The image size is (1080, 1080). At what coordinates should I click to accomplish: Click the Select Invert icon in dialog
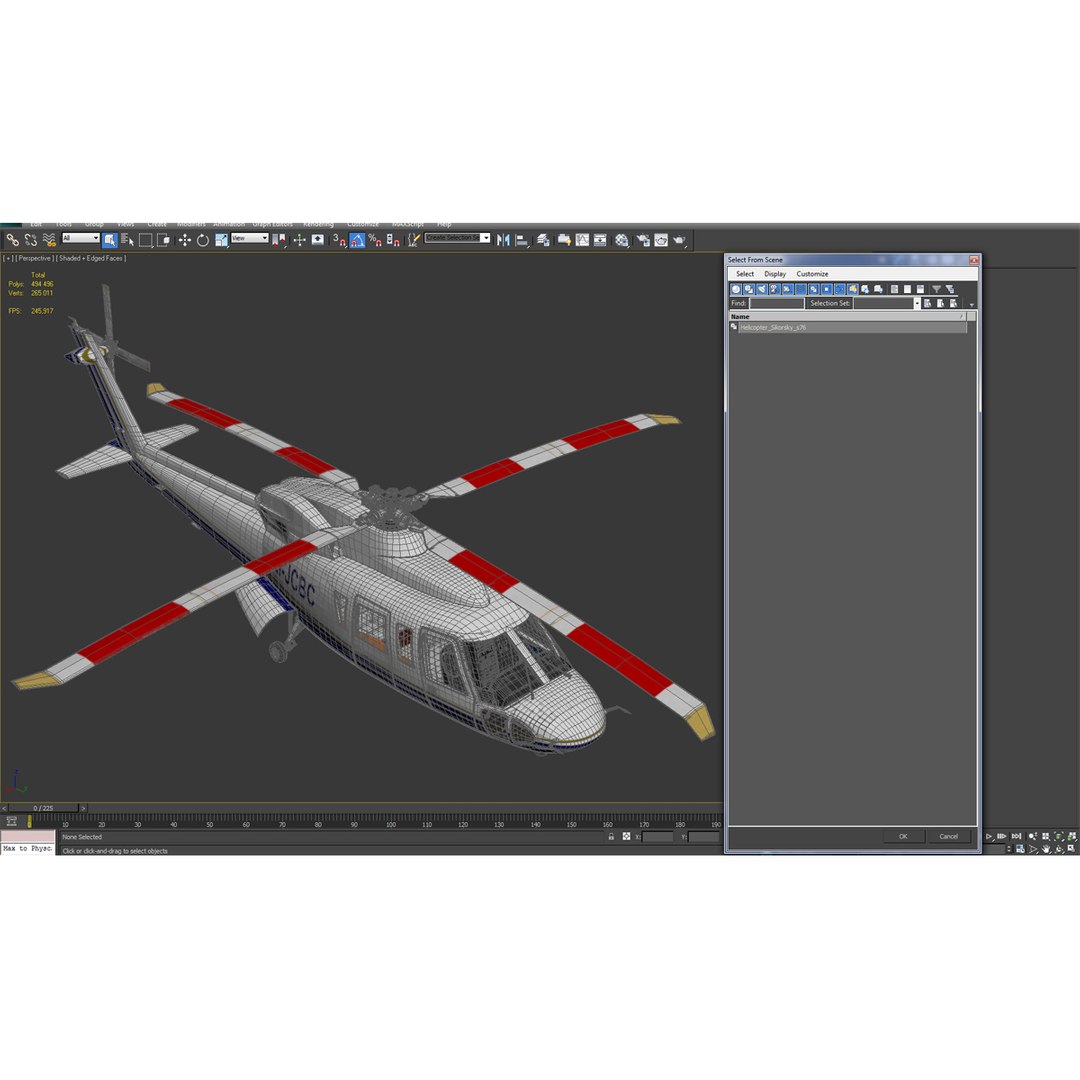coord(920,289)
